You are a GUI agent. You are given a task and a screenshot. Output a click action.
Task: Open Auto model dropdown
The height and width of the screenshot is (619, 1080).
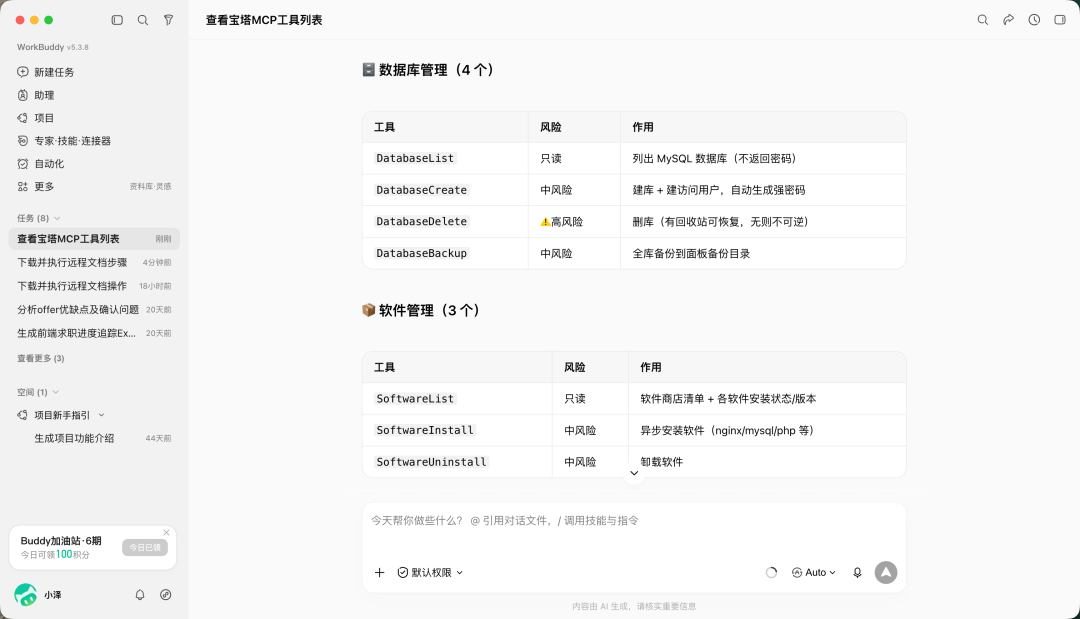(x=813, y=572)
